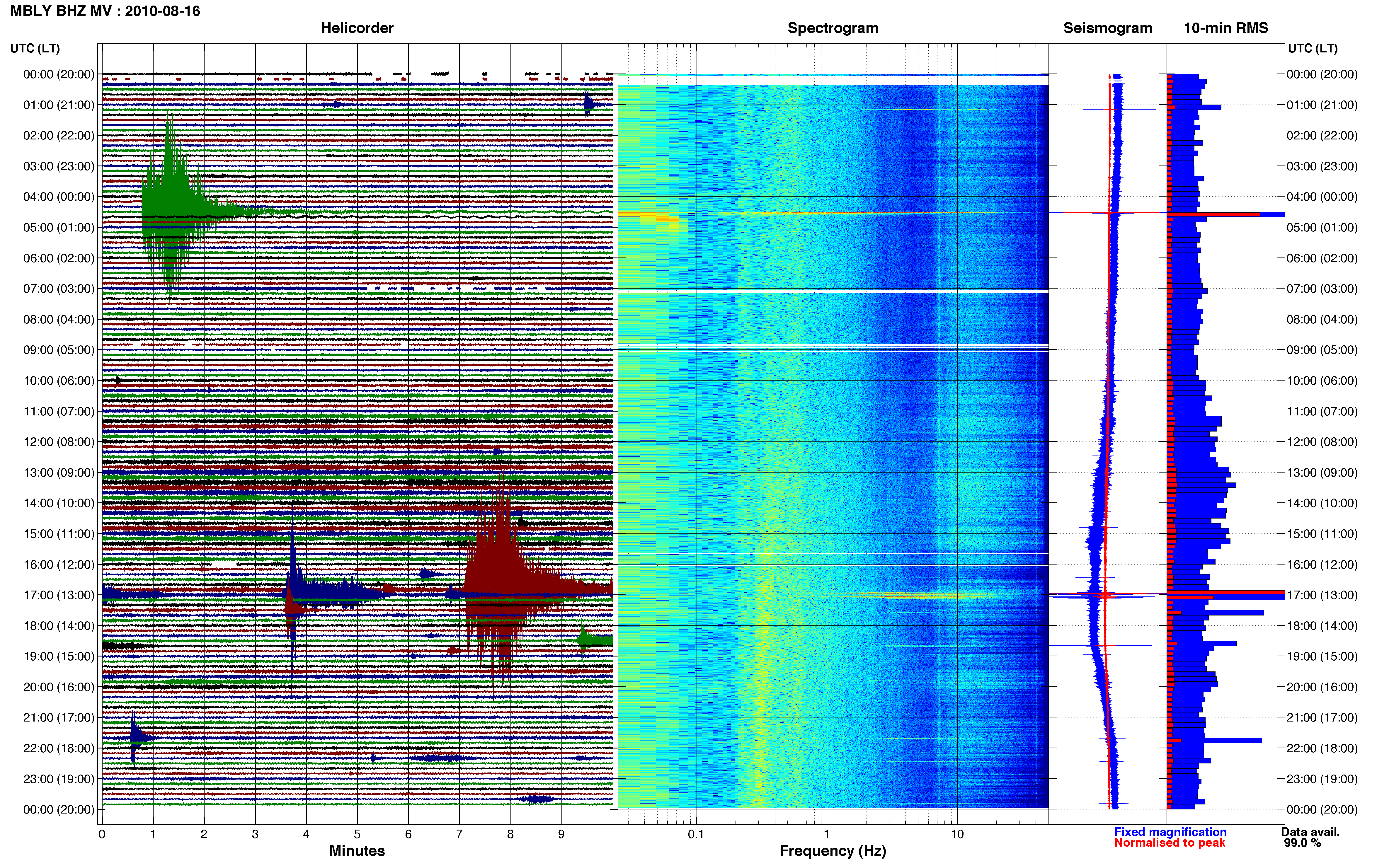
Task: Click the left 'UTC (LT)' axis label
Action: coord(35,48)
